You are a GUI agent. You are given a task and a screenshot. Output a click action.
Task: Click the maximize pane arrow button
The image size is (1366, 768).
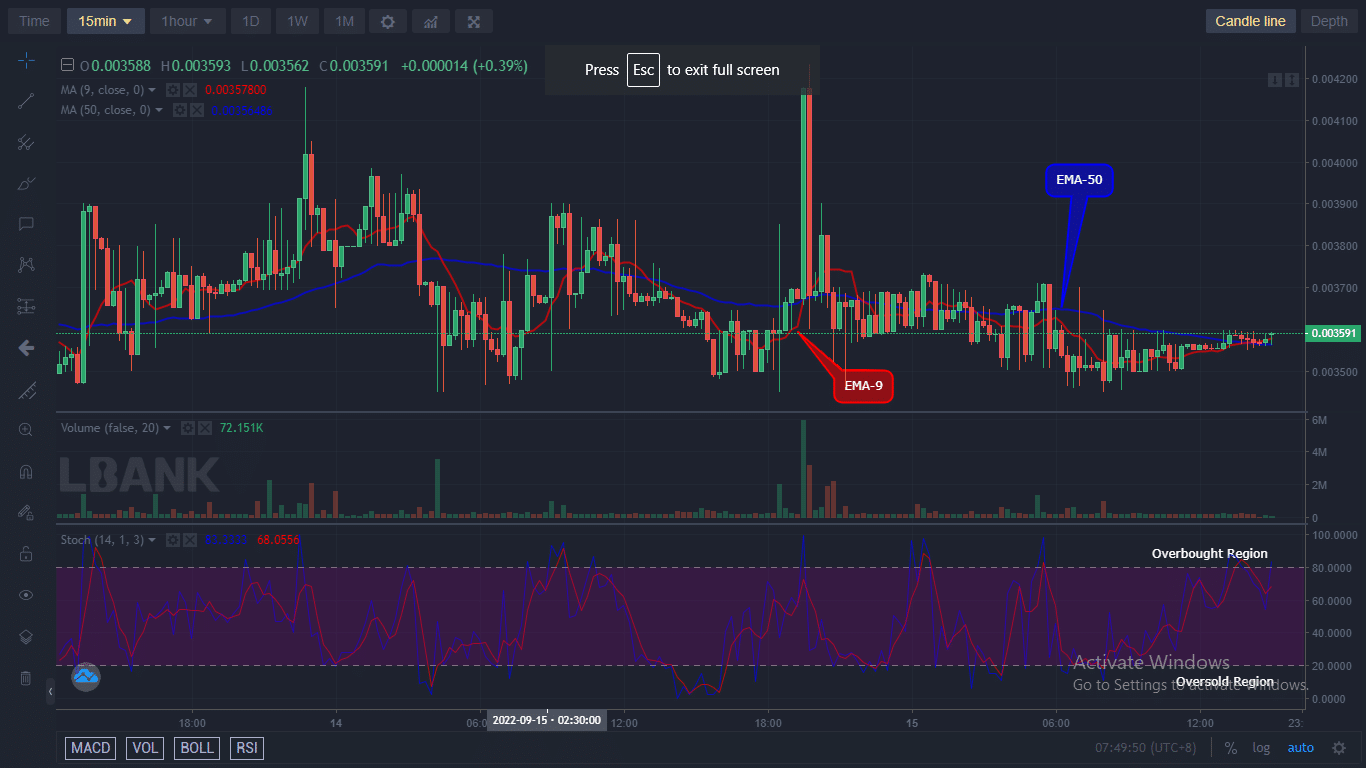[1293, 79]
